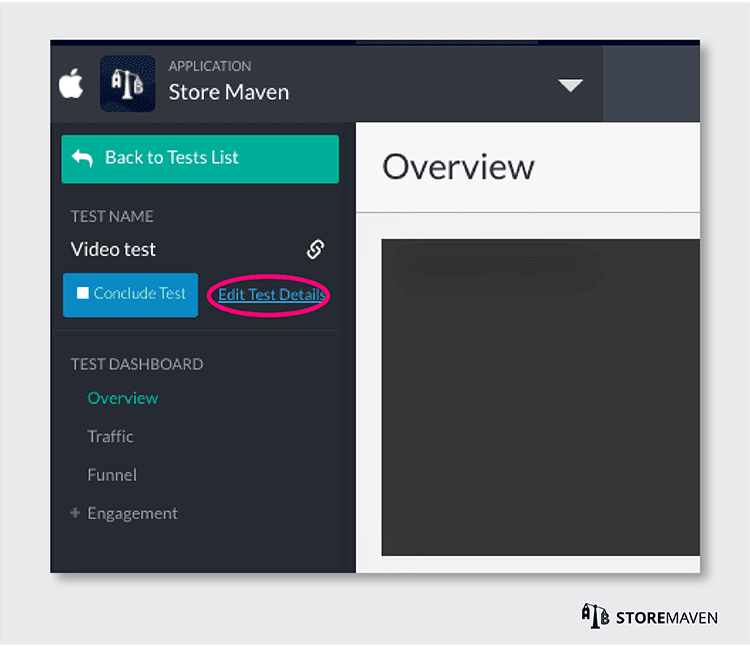The height and width of the screenshot is (646, 750).
Task: Expand the Engagement section plus icon
Action: click(75, 513)
